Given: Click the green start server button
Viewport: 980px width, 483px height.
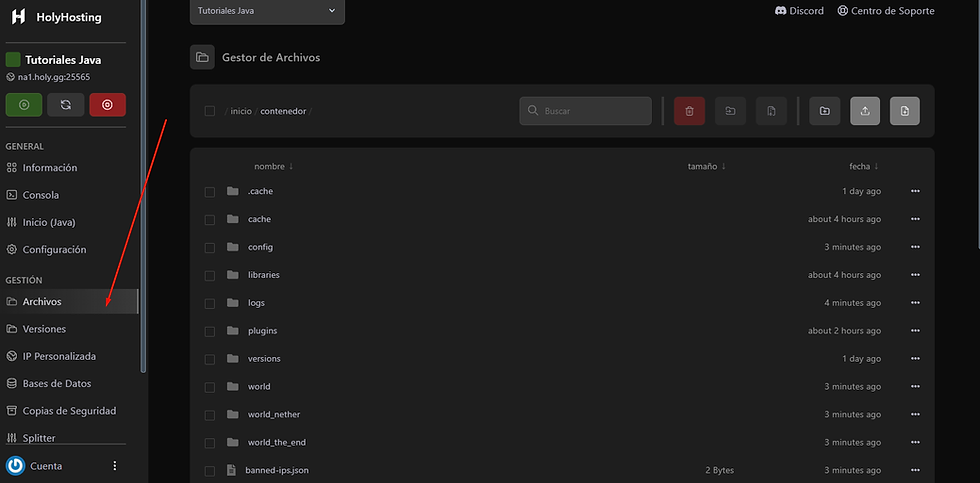Looking at the screenshot, I should 24,105.
